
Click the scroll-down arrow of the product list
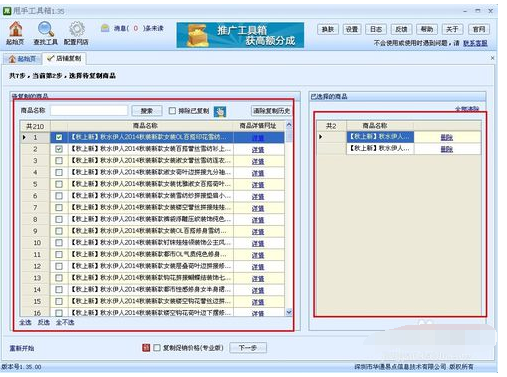pyautogui.click(x=289, y=312)
